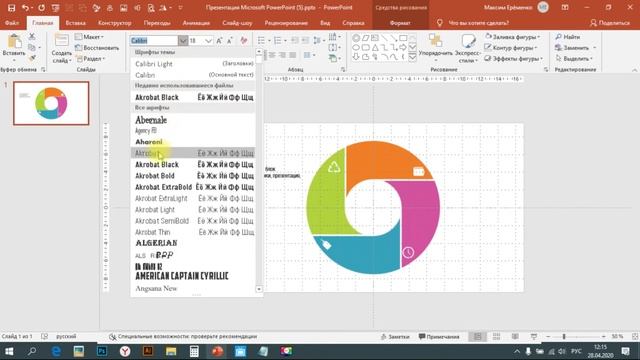Open Экспресс-стили quick styles icon
The height and width of the screenshot is (360, 640).
(x=468, y=41)
